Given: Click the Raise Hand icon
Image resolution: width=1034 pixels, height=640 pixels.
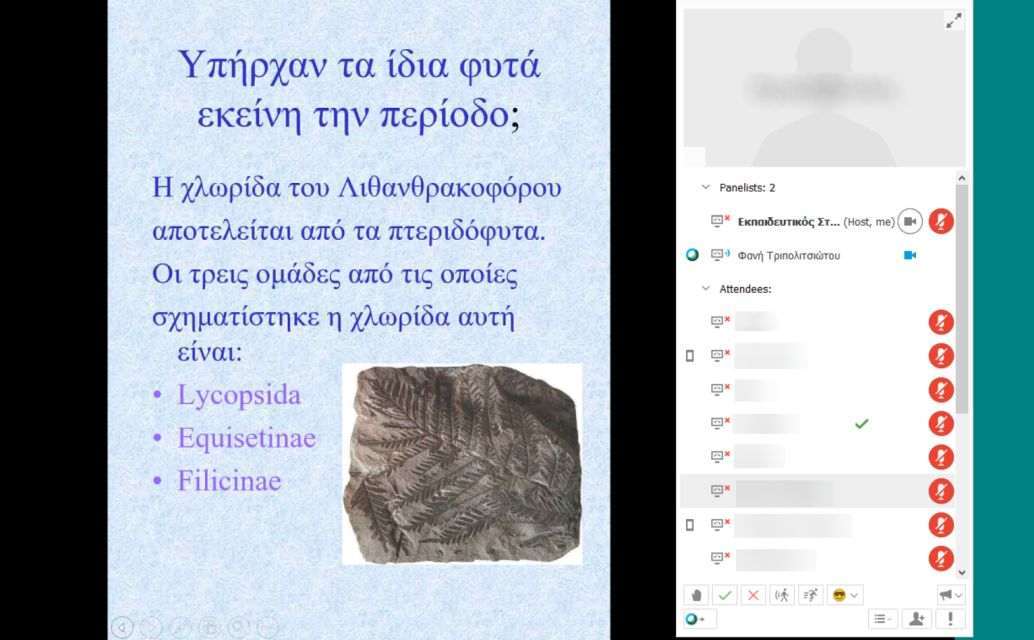Looking at the screenshot, I should coord(698,595).
